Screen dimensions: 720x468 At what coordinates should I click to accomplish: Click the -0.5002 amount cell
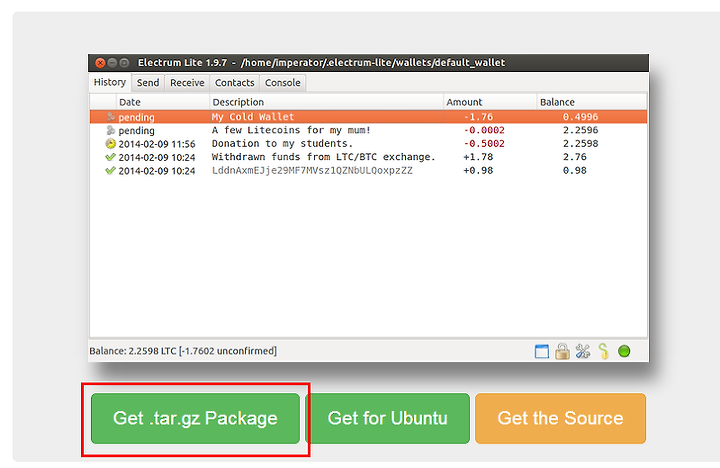484,143
